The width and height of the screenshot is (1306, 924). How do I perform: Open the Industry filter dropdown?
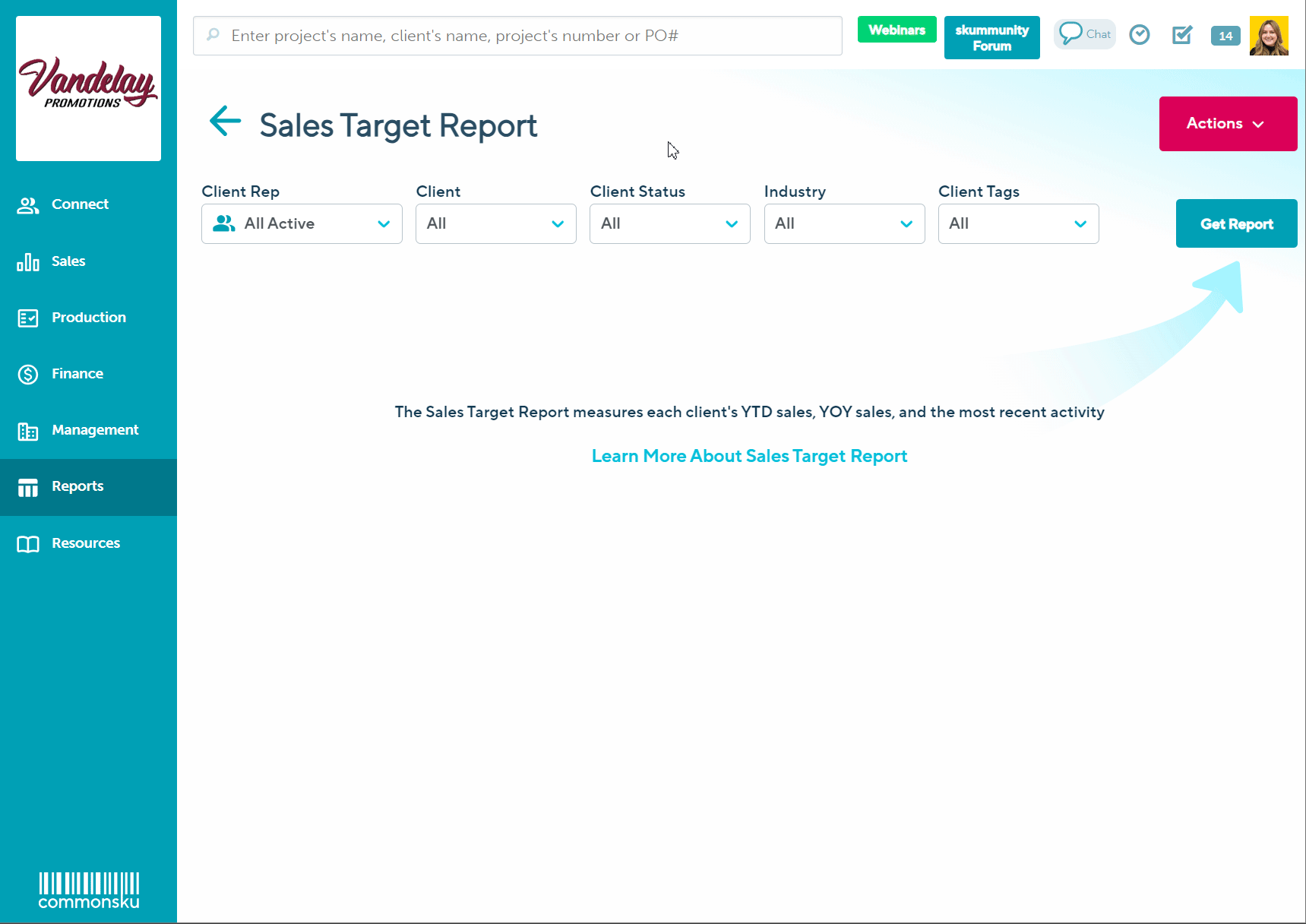pyautogui.click(x=843, y=224)
